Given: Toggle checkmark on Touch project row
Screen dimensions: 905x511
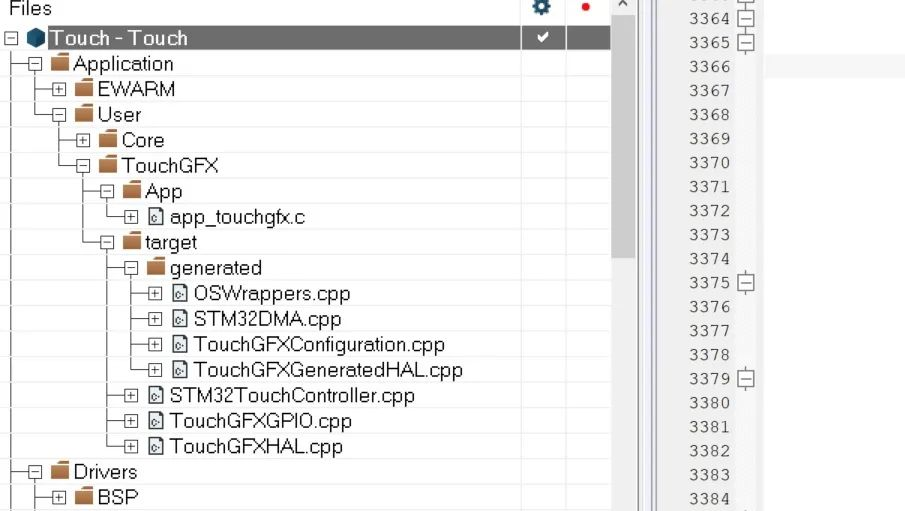Looking at the screenshot, I should [x=543, y=38].
